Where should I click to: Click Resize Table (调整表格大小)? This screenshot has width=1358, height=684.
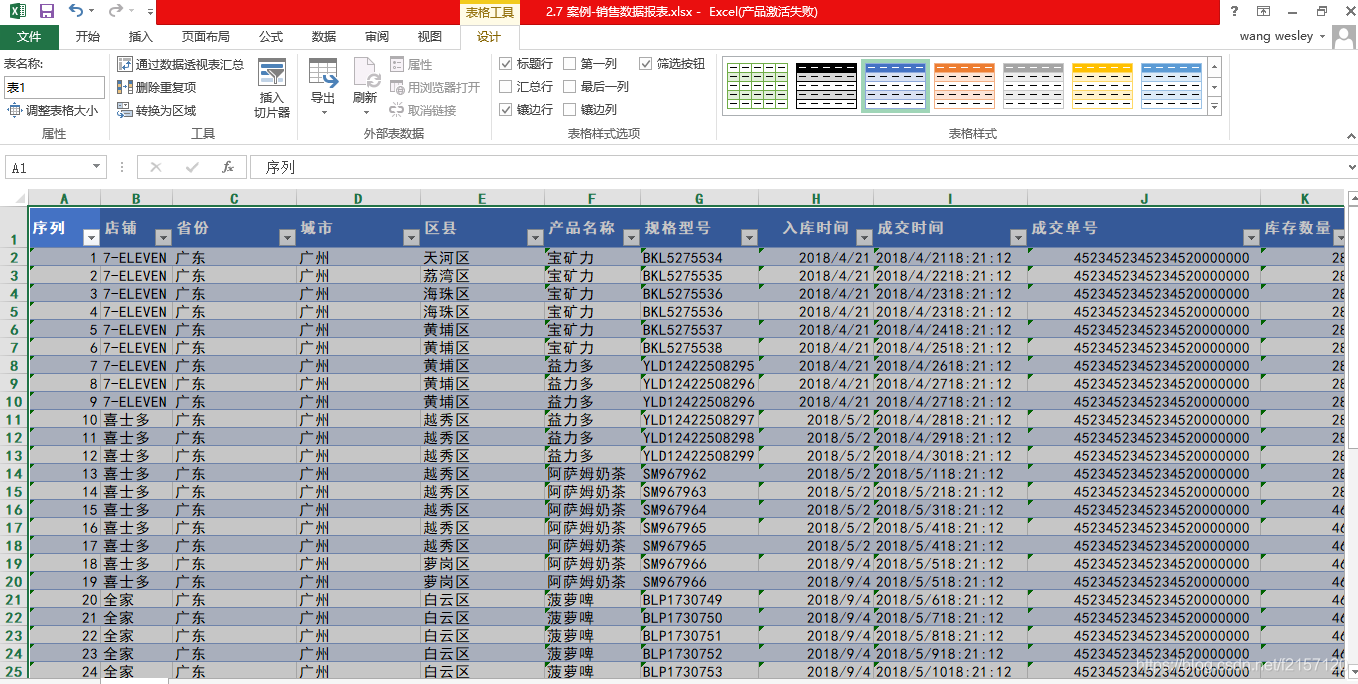53,110
